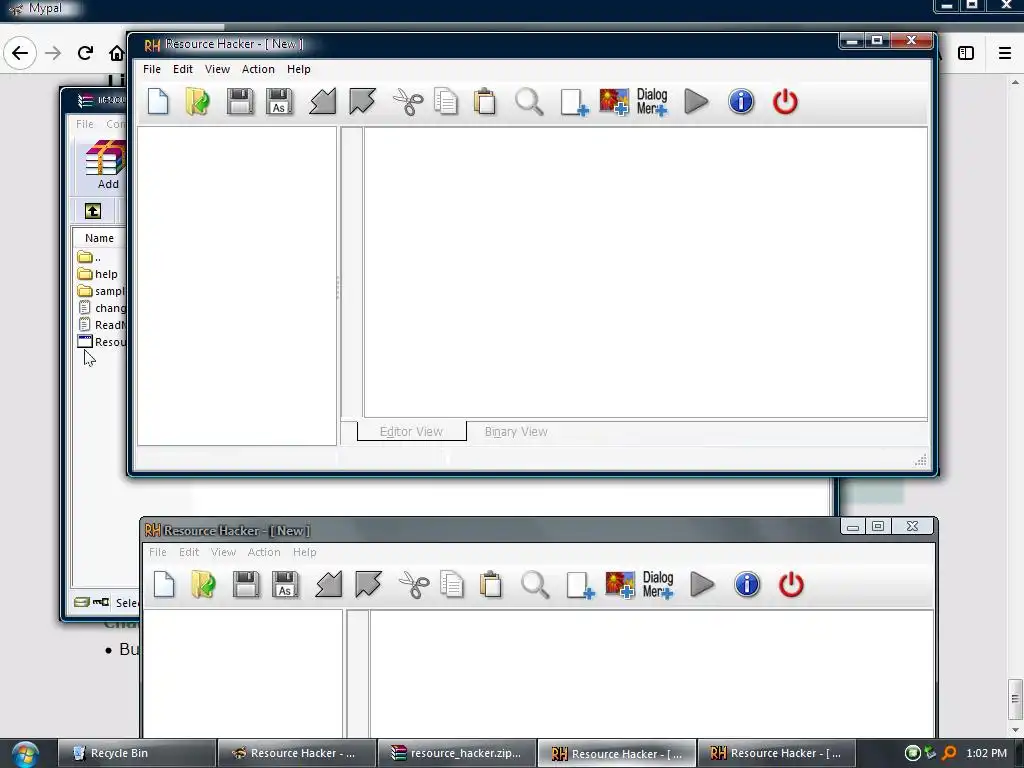
Task: Click resource_hacker.zip taskbar button
Action: 457,754
